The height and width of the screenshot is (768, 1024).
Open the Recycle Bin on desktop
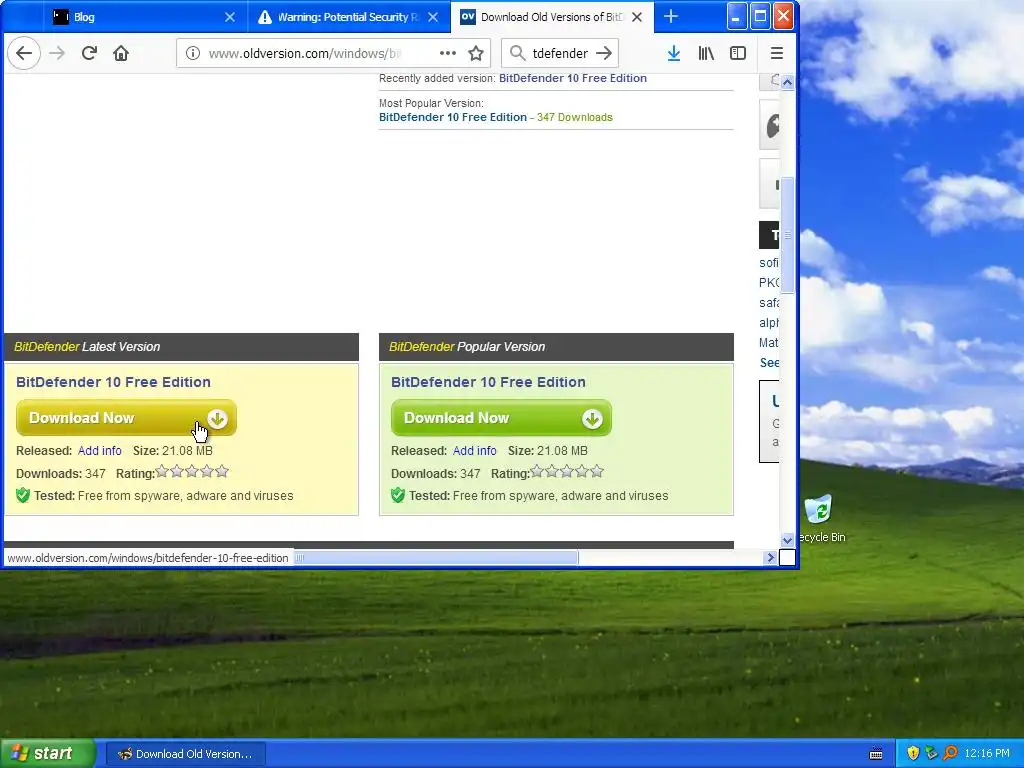pos(819,519)
